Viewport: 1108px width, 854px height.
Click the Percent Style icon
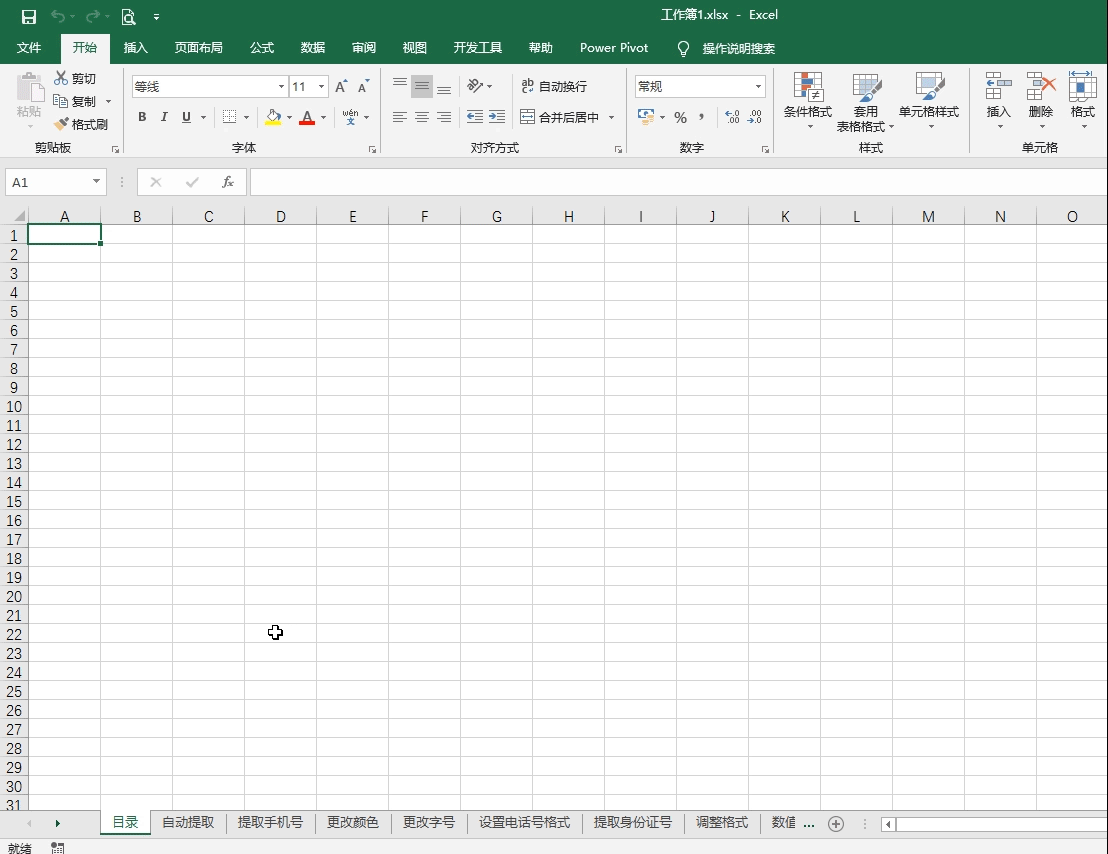coord(679,117)
